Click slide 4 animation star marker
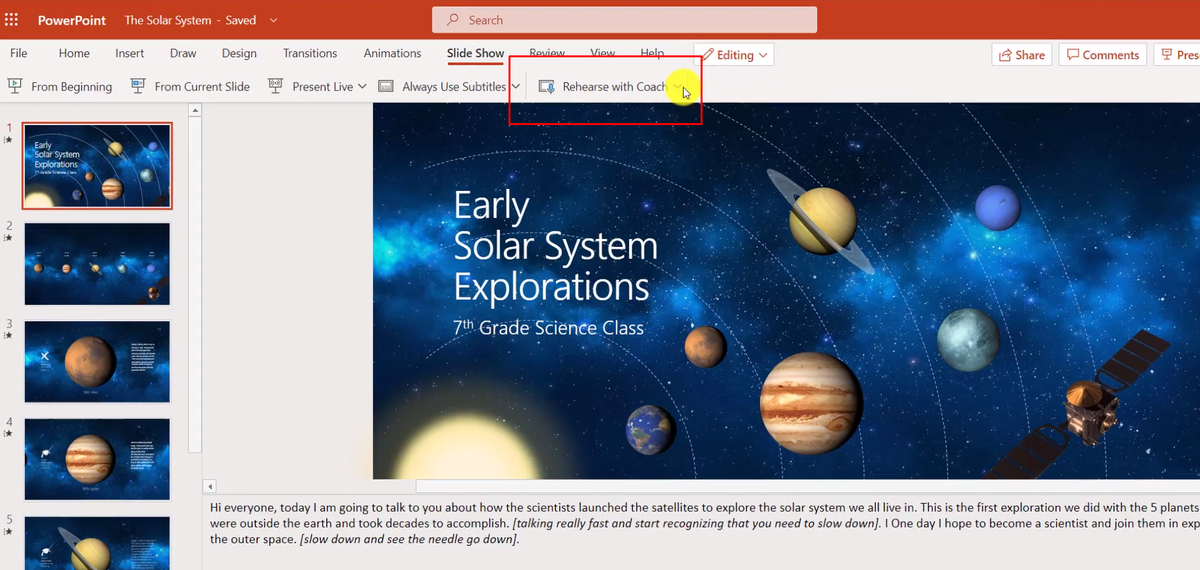The height and width of the screenshot is (570, 1200). tap(9, 433)
